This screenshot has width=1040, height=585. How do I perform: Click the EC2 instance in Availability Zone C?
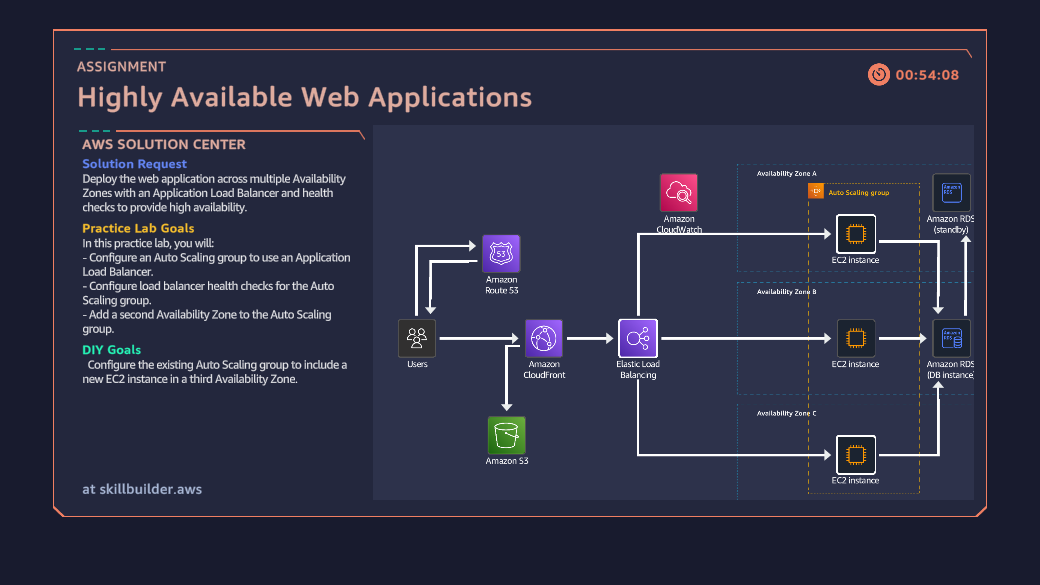pos(856,455)
